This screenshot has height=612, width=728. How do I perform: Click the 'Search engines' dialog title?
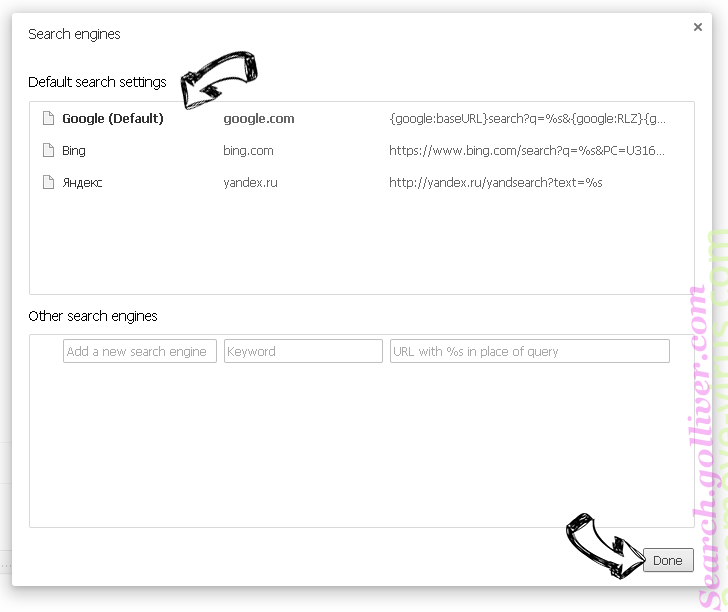coord(74,34)
